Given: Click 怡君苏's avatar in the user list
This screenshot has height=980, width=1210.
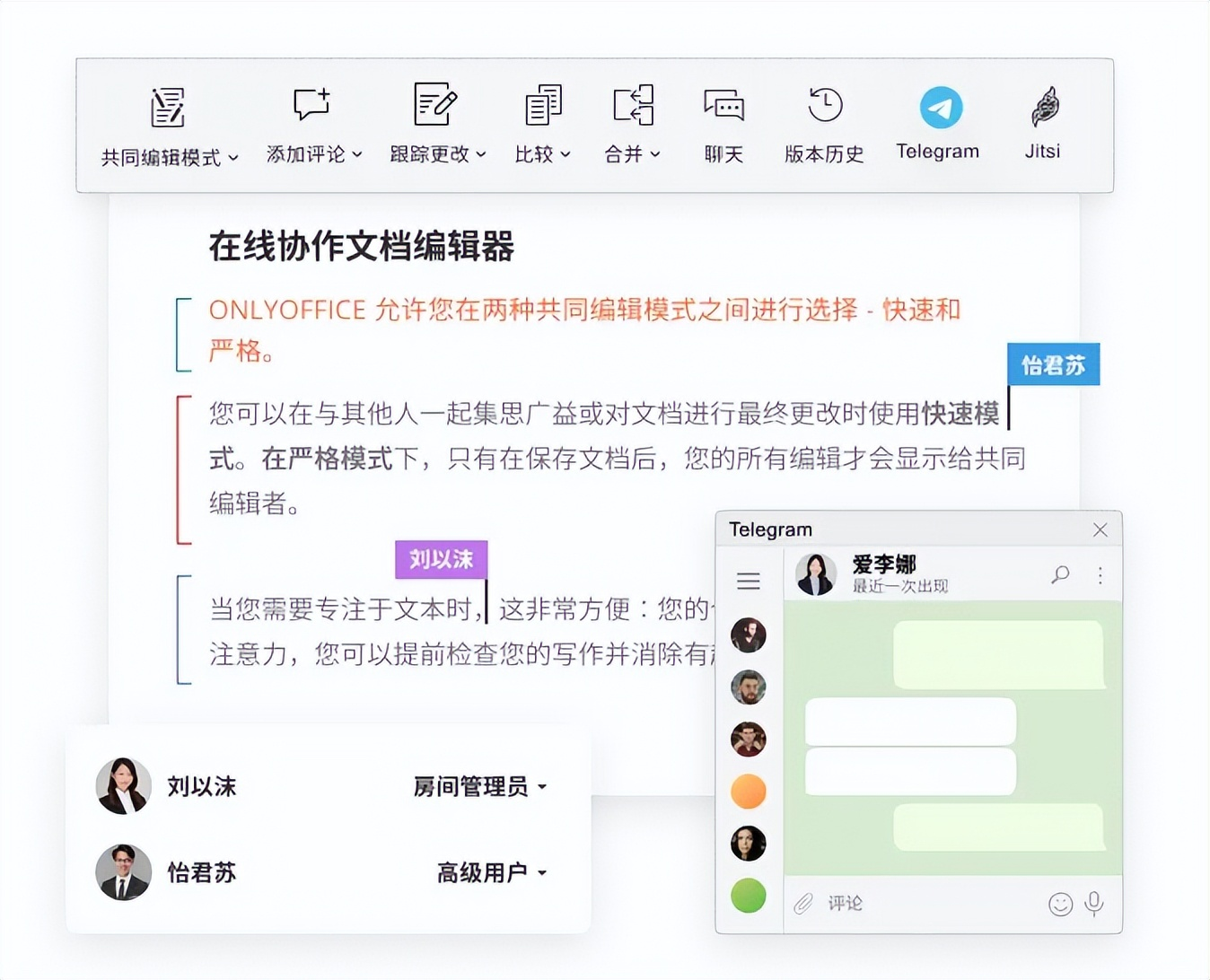Looking at the screenshot, I should point(124,872).
